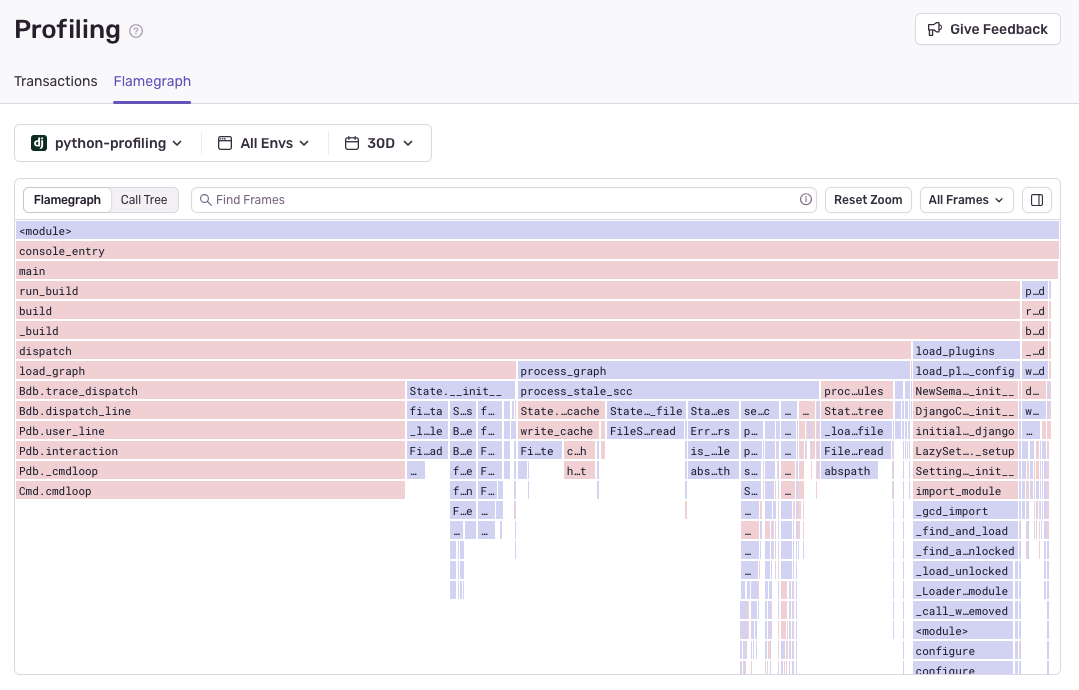Image resolution: width=1079 pixels, height=690 pixels.
Task: Open the All Frames filter dropdown
Action: 966,200
